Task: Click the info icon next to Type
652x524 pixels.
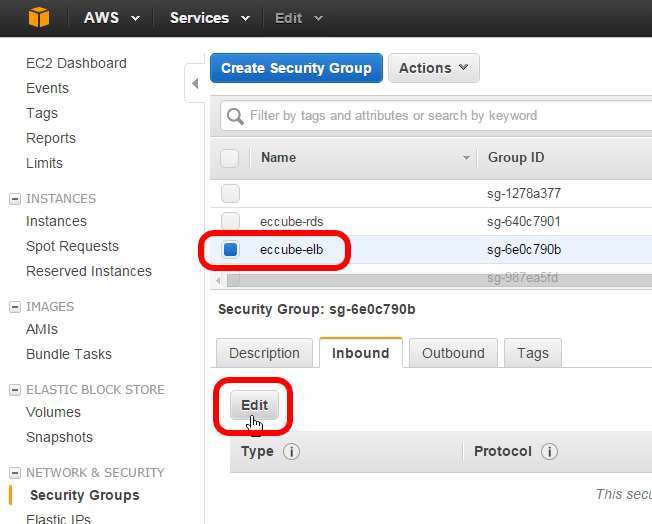Action: (x=291, y=452)
